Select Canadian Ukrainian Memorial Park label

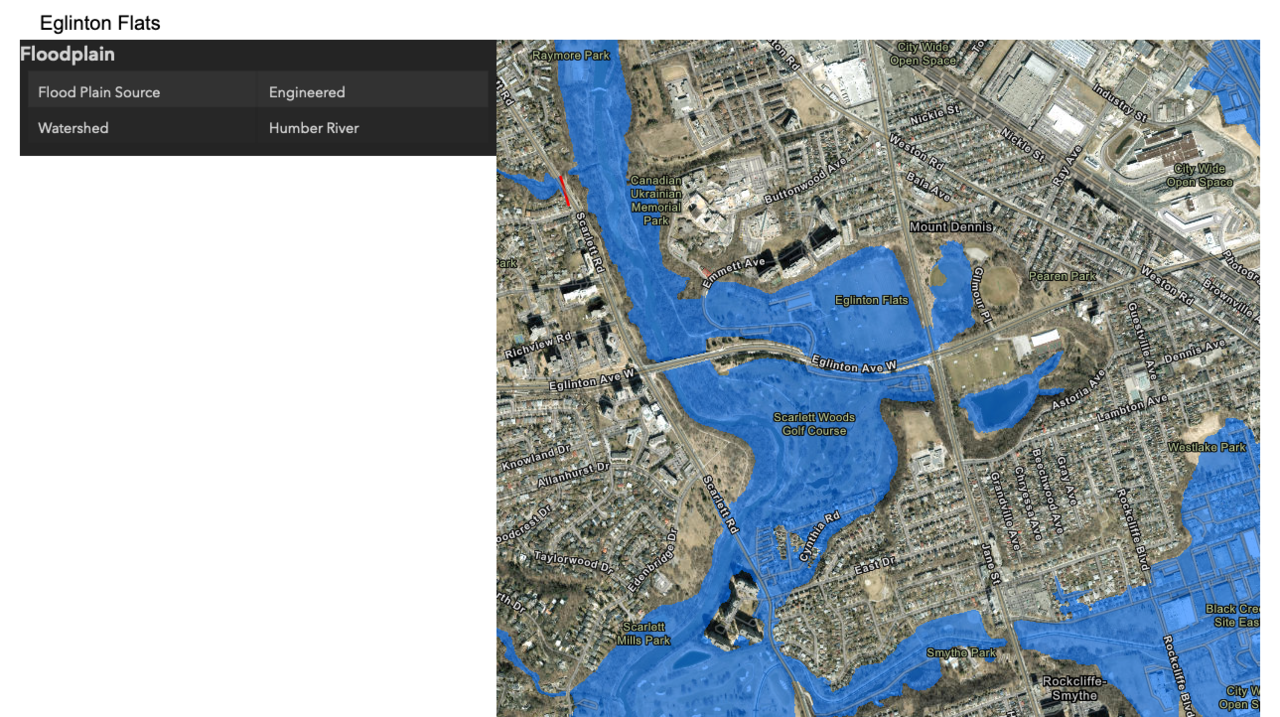(656, 200)
